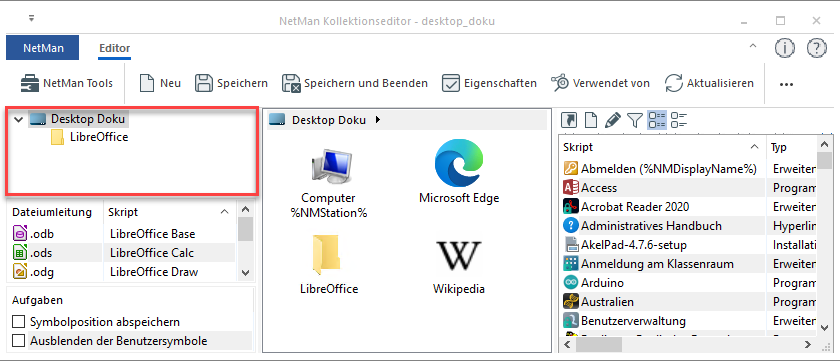Viewport: 840px width, 361px height.
Task: Open the three-dot overflow menu
Action: [x=786, y=84]
